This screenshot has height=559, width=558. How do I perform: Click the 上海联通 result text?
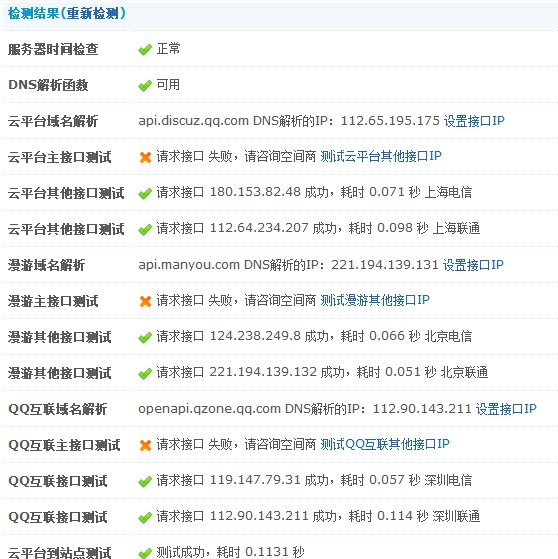[456, 228]
